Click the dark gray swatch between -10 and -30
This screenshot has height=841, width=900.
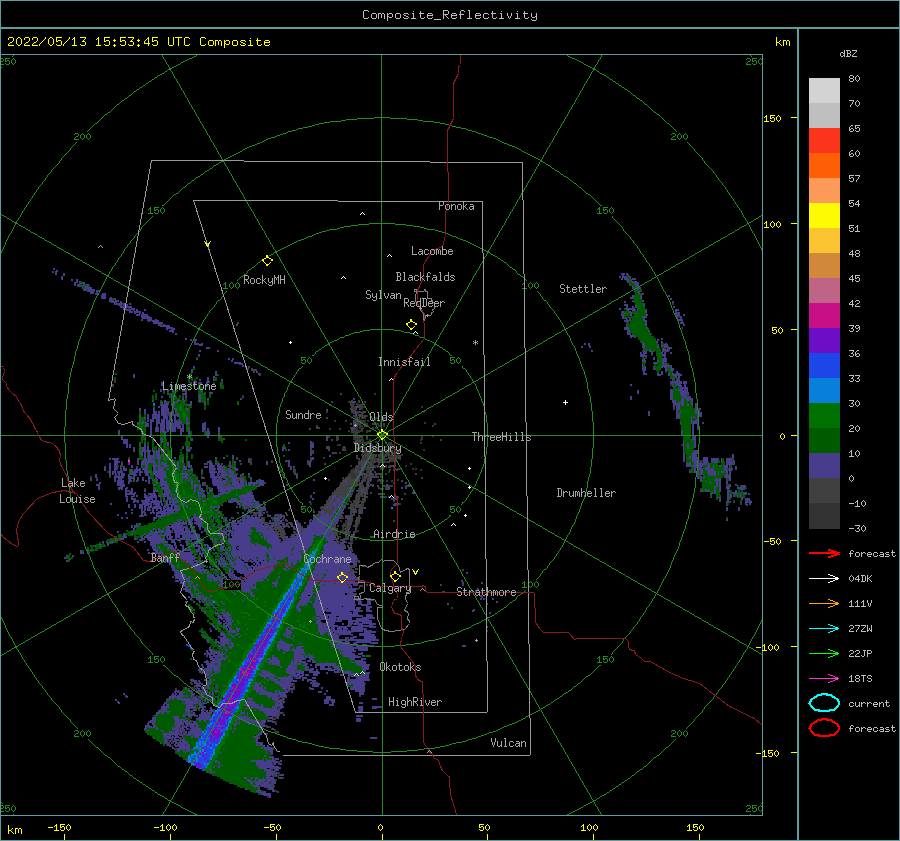tap(824, 516)
